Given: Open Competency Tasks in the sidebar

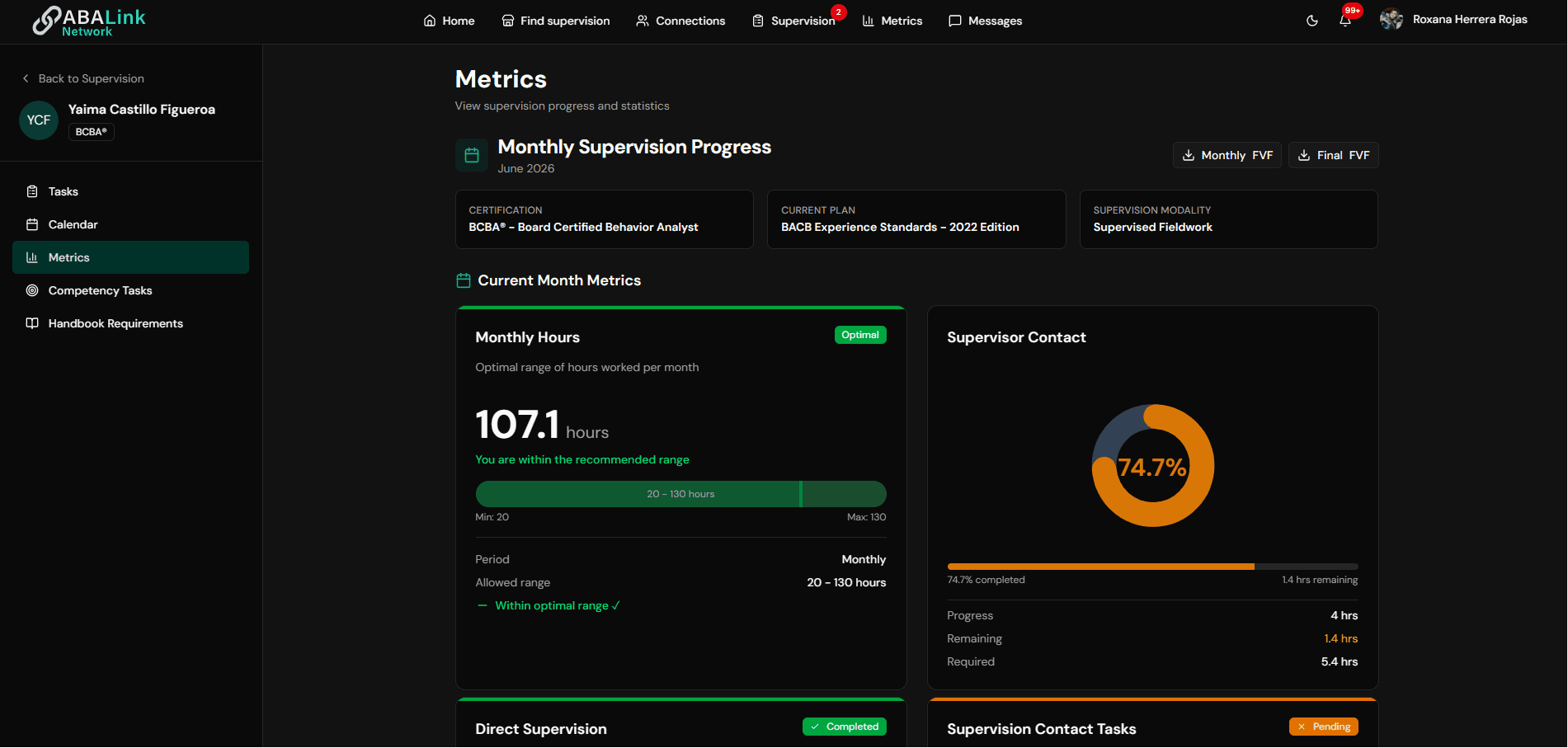Looking at the screenshot, I should pos(130,290).
